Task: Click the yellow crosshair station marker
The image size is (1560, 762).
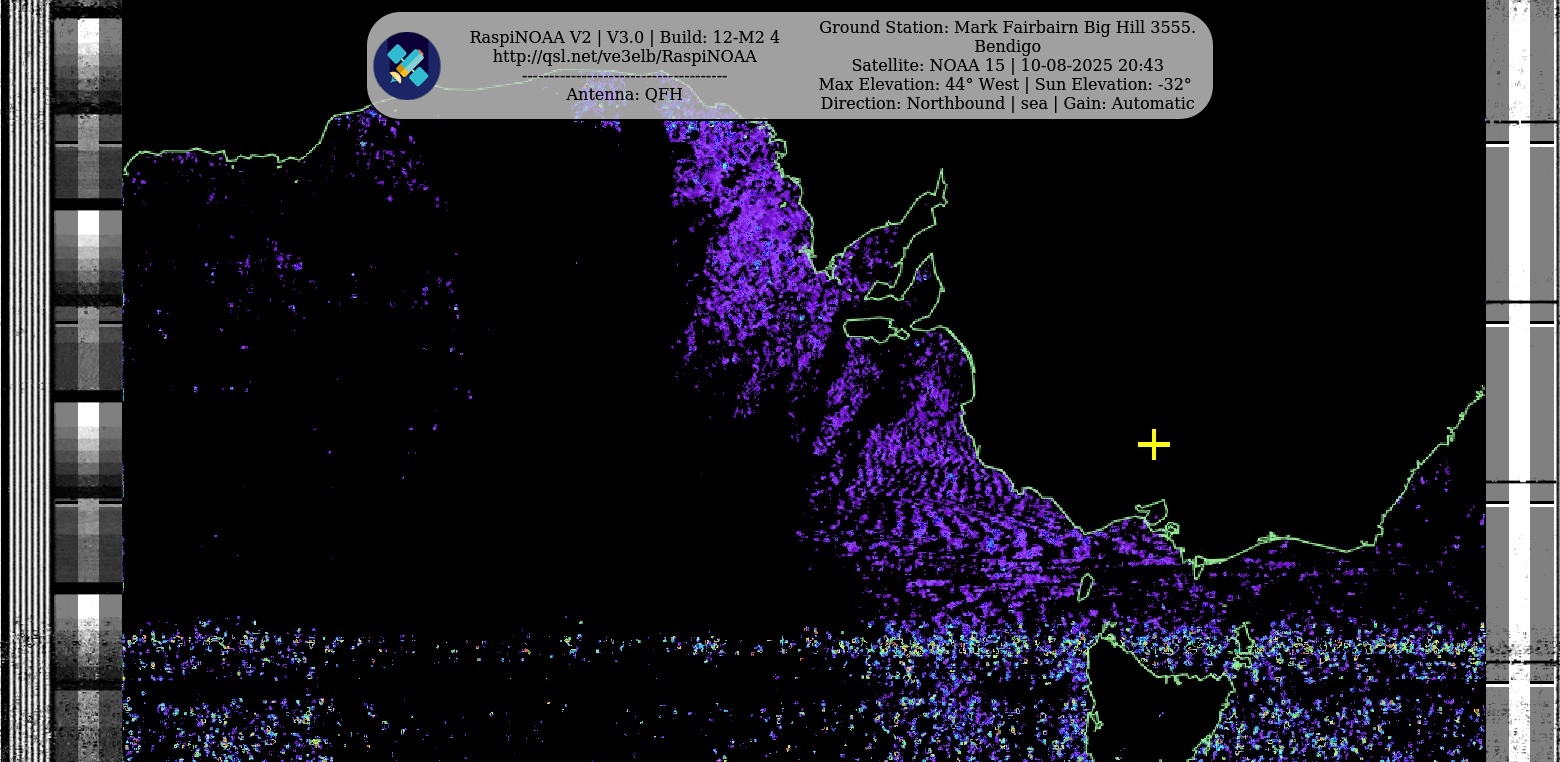Action: click(1154, 445)
